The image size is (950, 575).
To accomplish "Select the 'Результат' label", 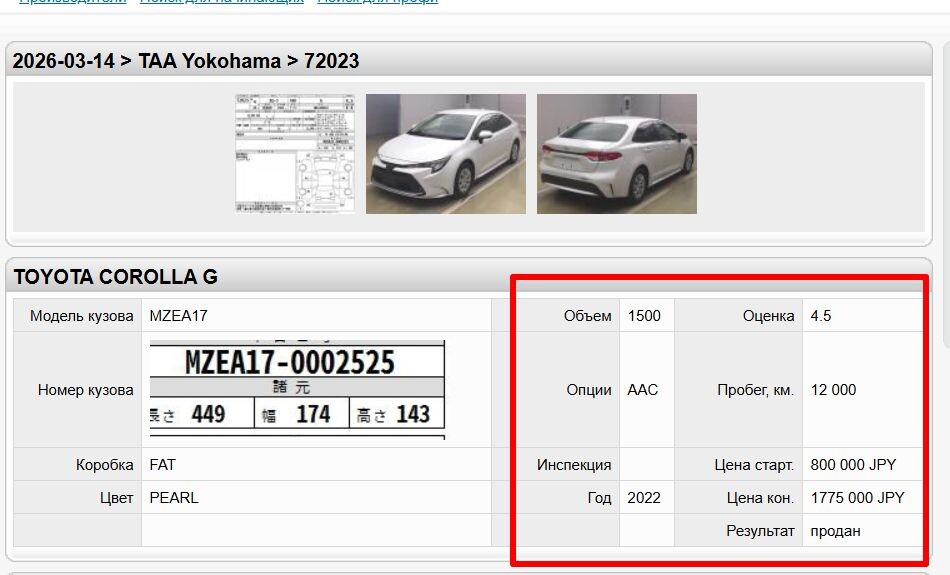I will click(x=760, y=531).
